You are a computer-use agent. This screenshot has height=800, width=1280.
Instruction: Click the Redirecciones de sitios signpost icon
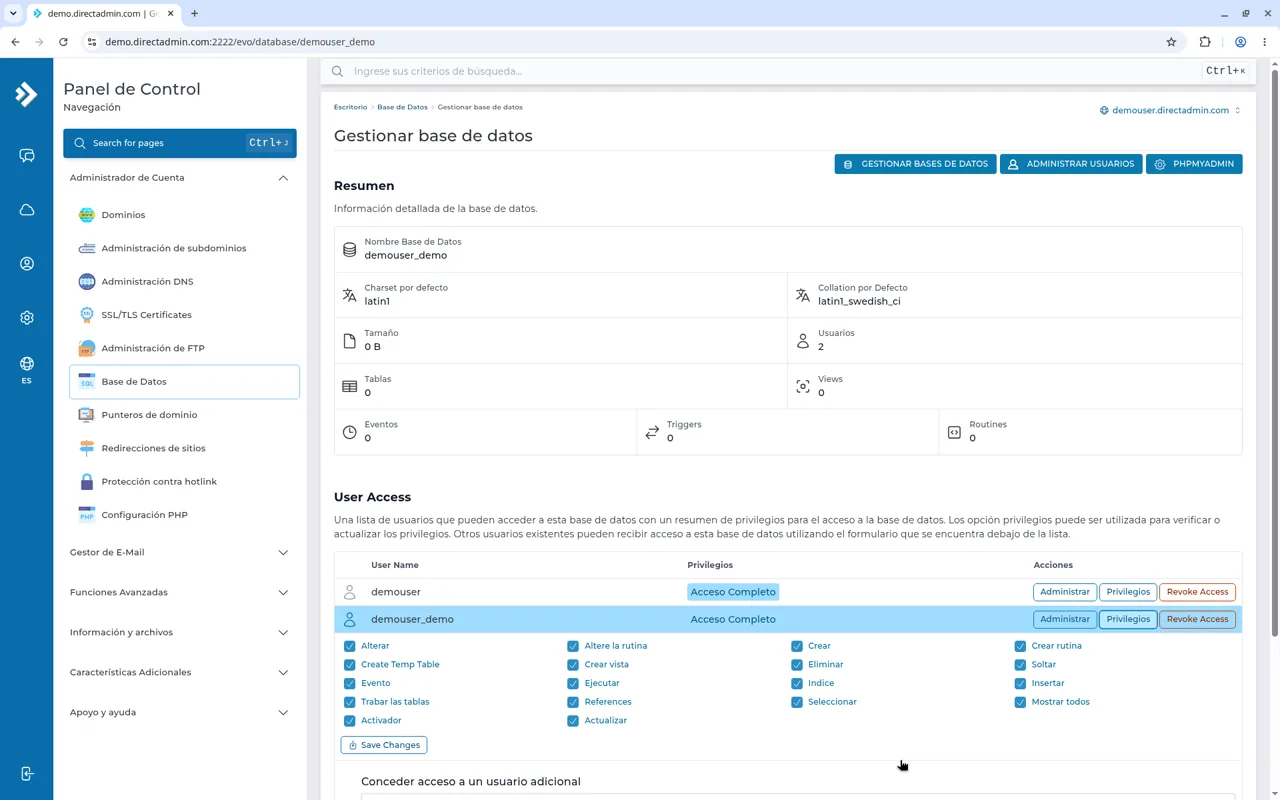[87, 448]
